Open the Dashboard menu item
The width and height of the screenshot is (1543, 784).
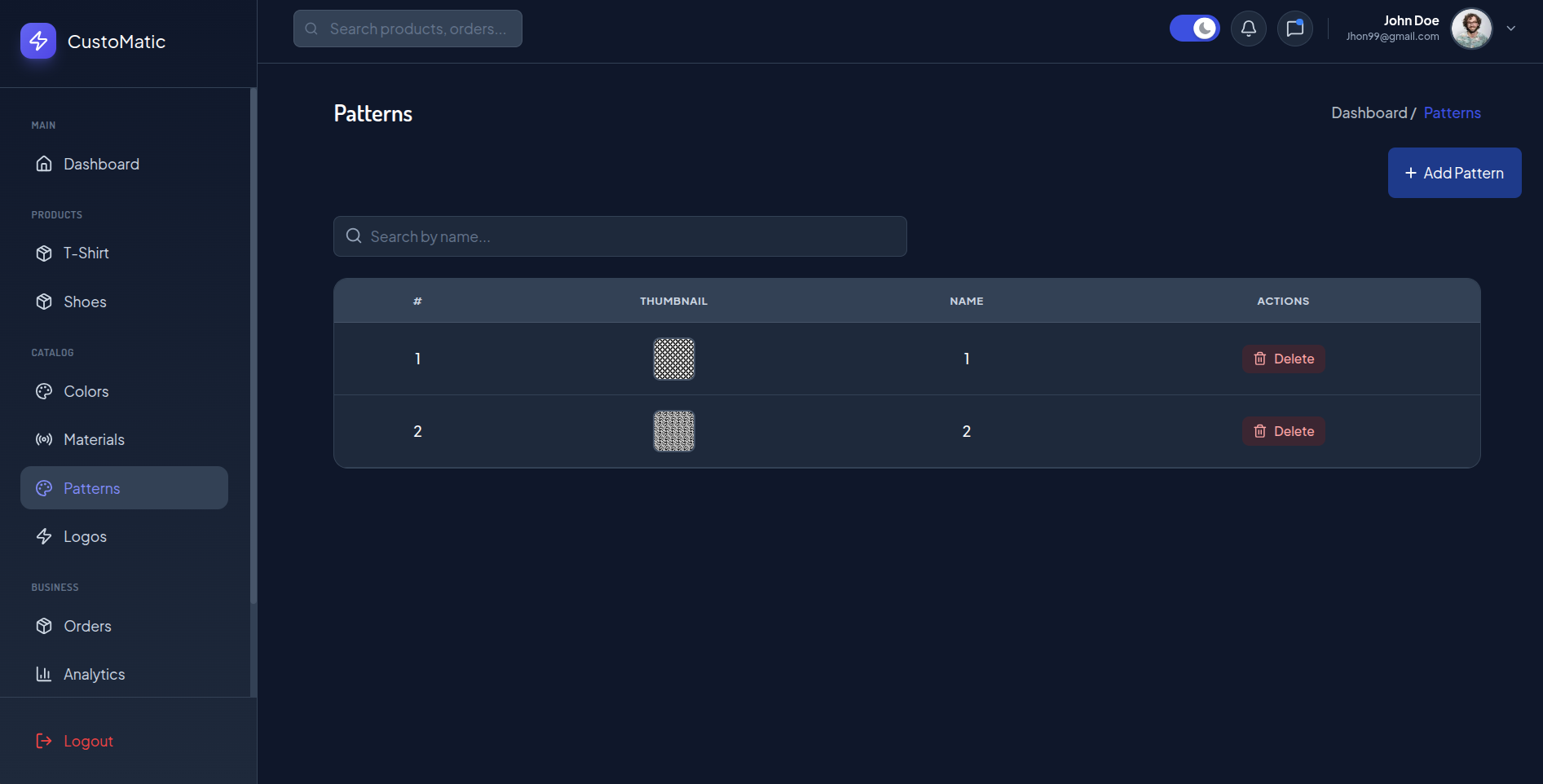[124, 164]
